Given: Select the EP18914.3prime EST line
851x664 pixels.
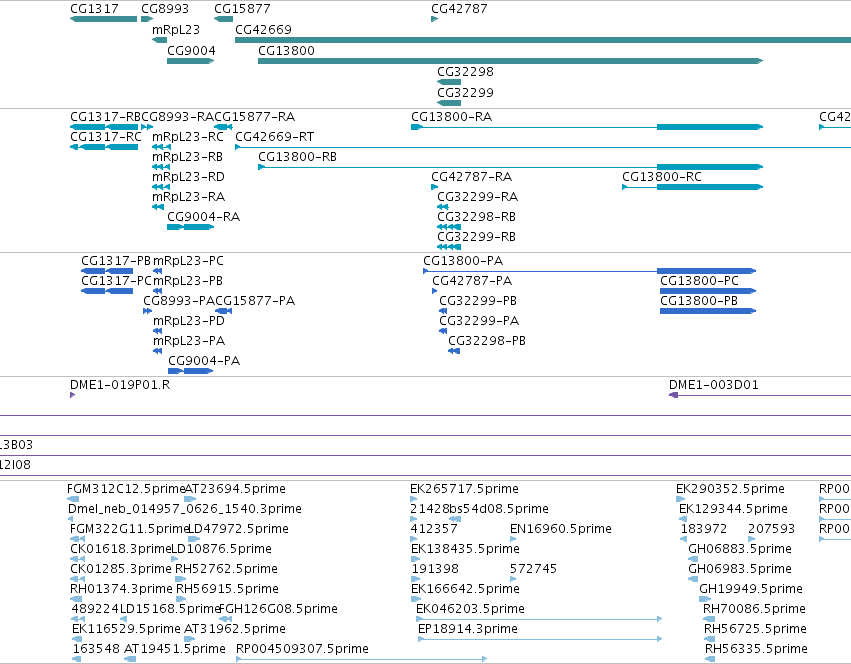Looking at the screenshot, I should click(x=540, y=639).
